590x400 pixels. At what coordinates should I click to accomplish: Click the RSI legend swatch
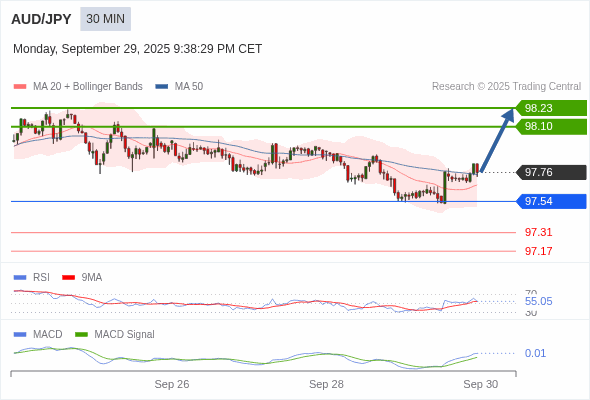tap(20, 278)
